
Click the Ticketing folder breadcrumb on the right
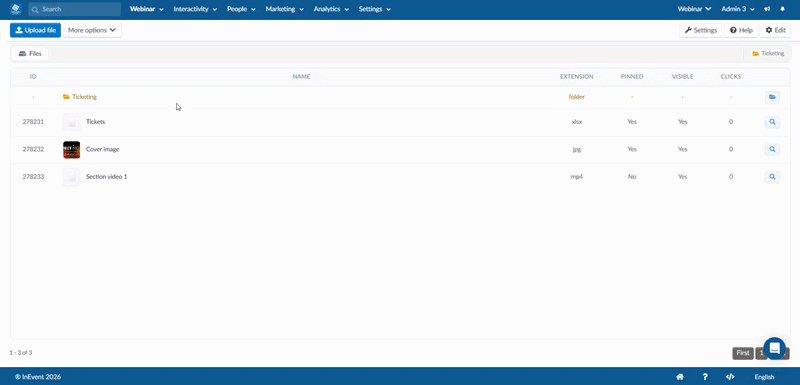coord(768,54)
